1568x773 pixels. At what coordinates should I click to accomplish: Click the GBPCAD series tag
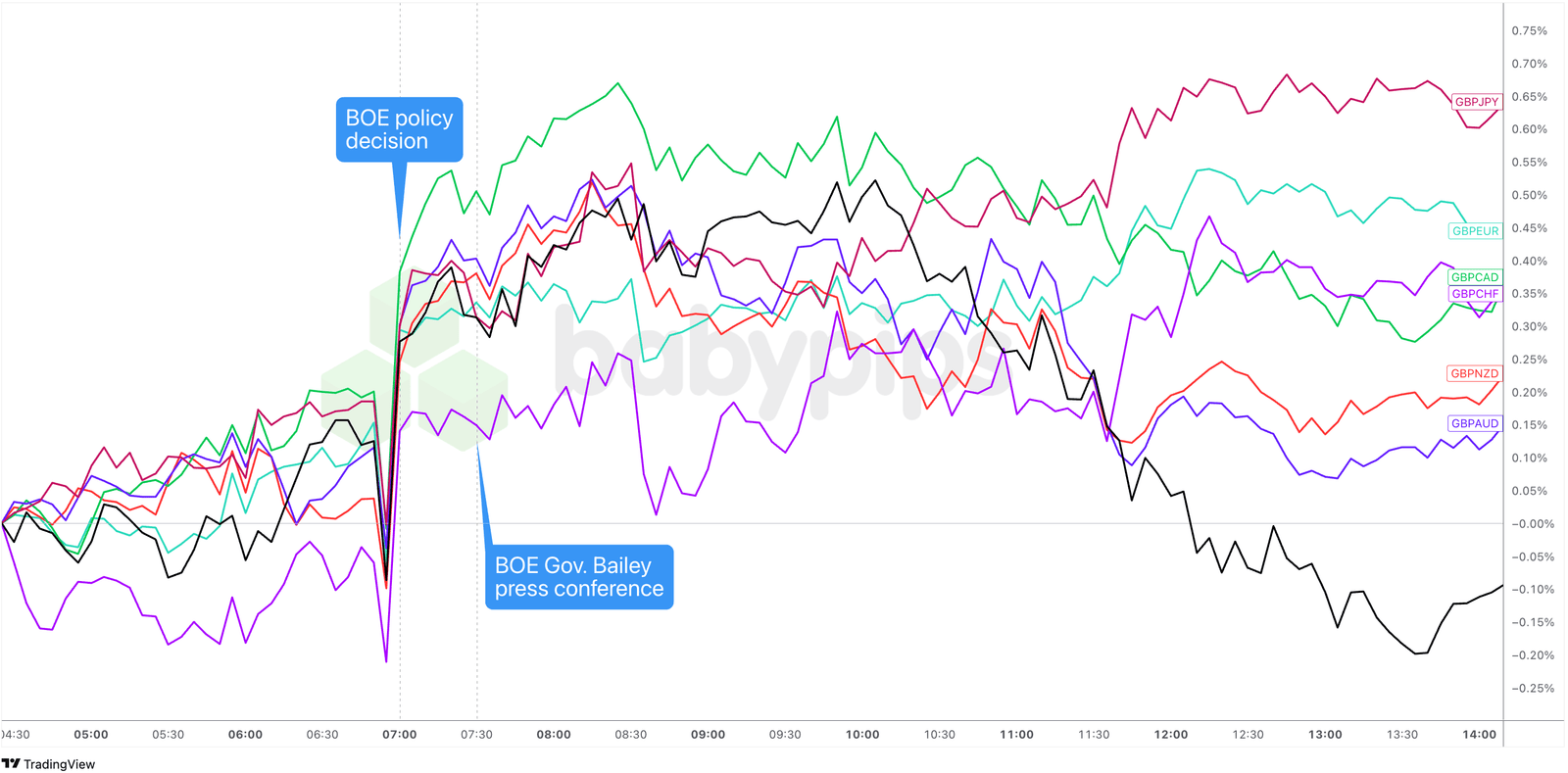[1475, 277]
